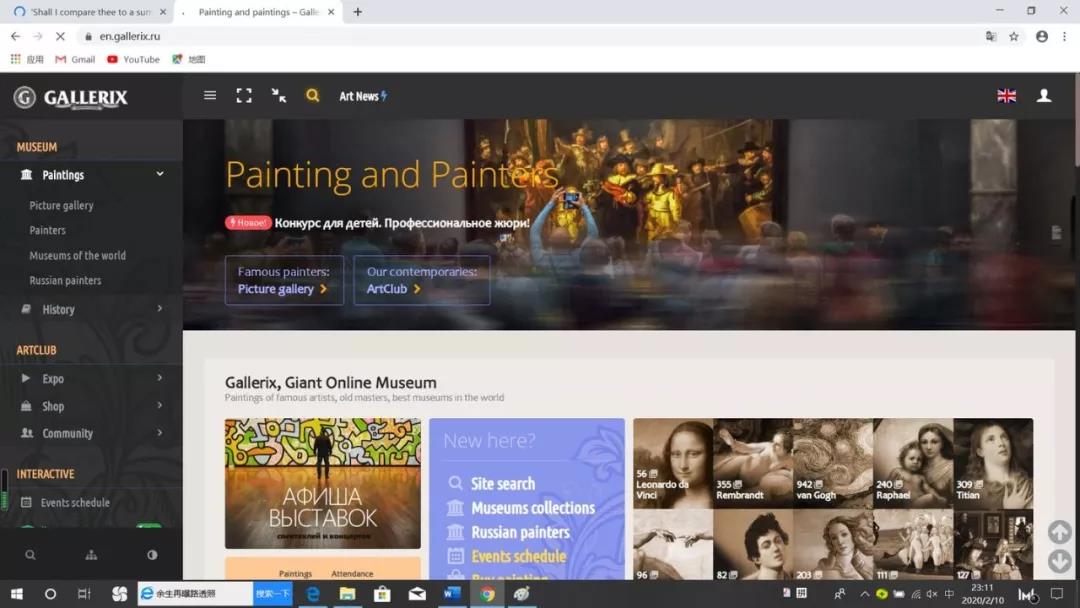Open the Russian painters link in New here box
The height and width of the screenshot is (608, 1080).
pos(520,532)
